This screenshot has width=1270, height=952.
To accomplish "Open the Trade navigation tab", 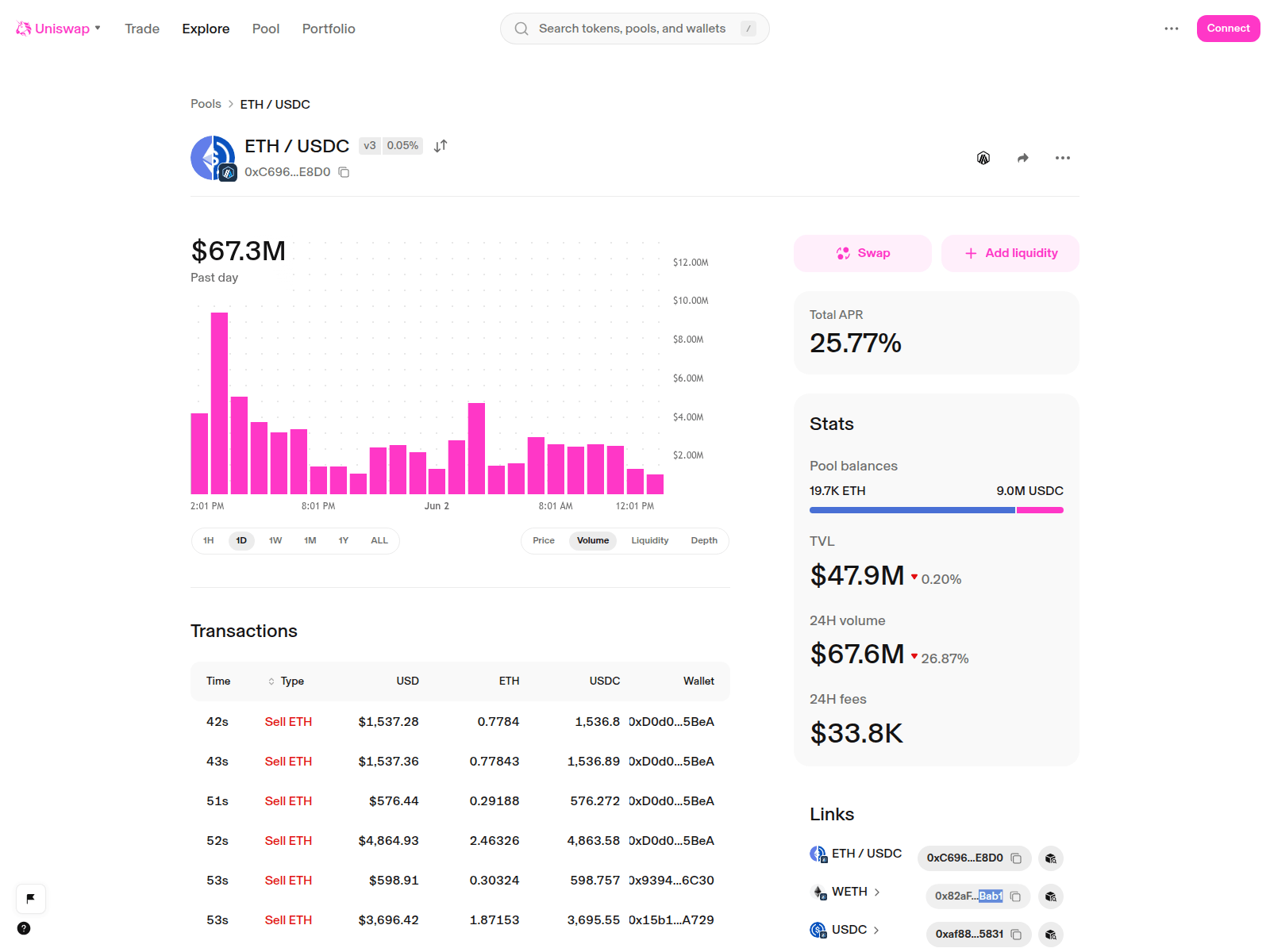I will pyautogui.click(x=142, y=29).
